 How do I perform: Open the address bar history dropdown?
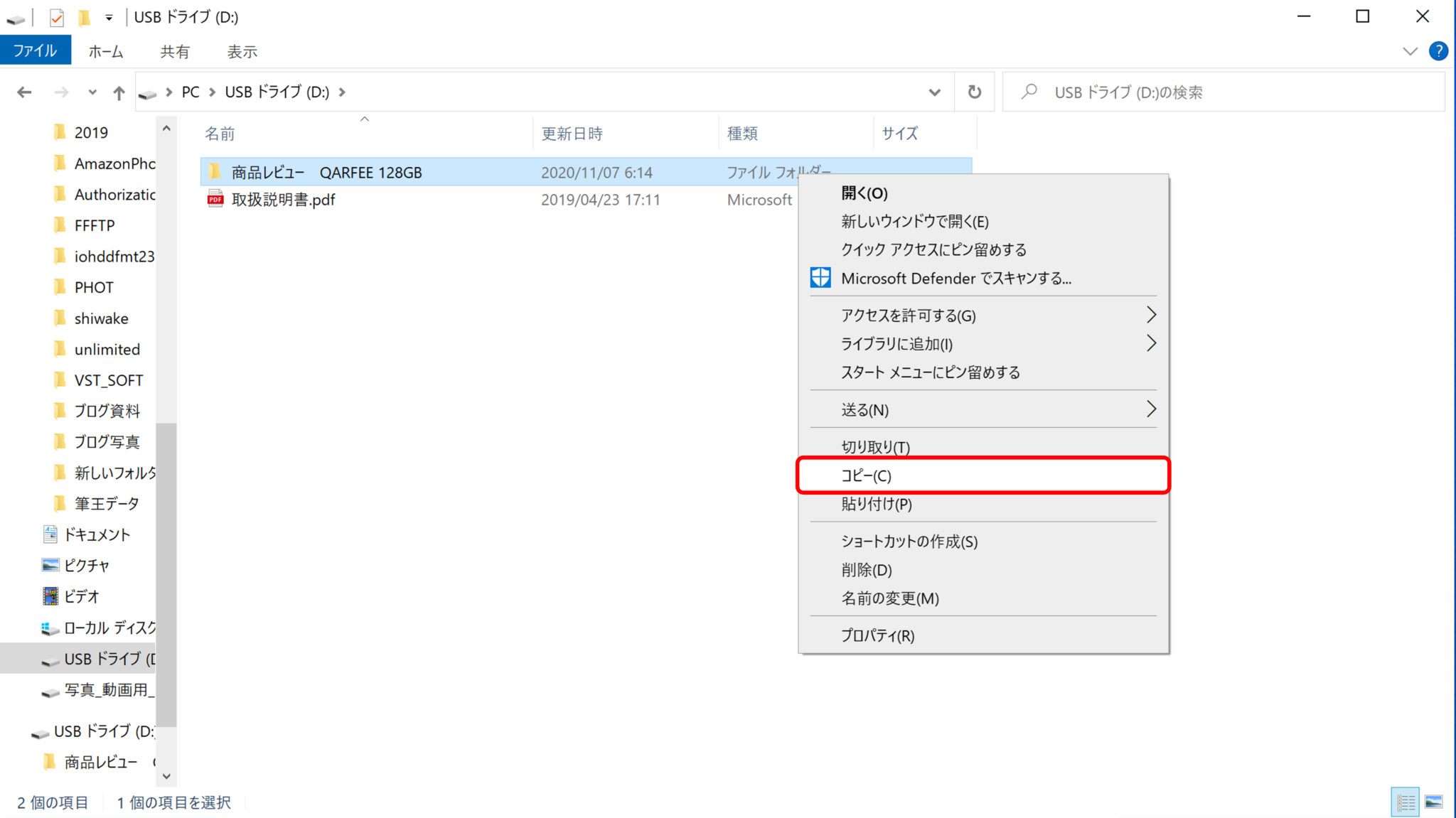(x=934, y=92)
